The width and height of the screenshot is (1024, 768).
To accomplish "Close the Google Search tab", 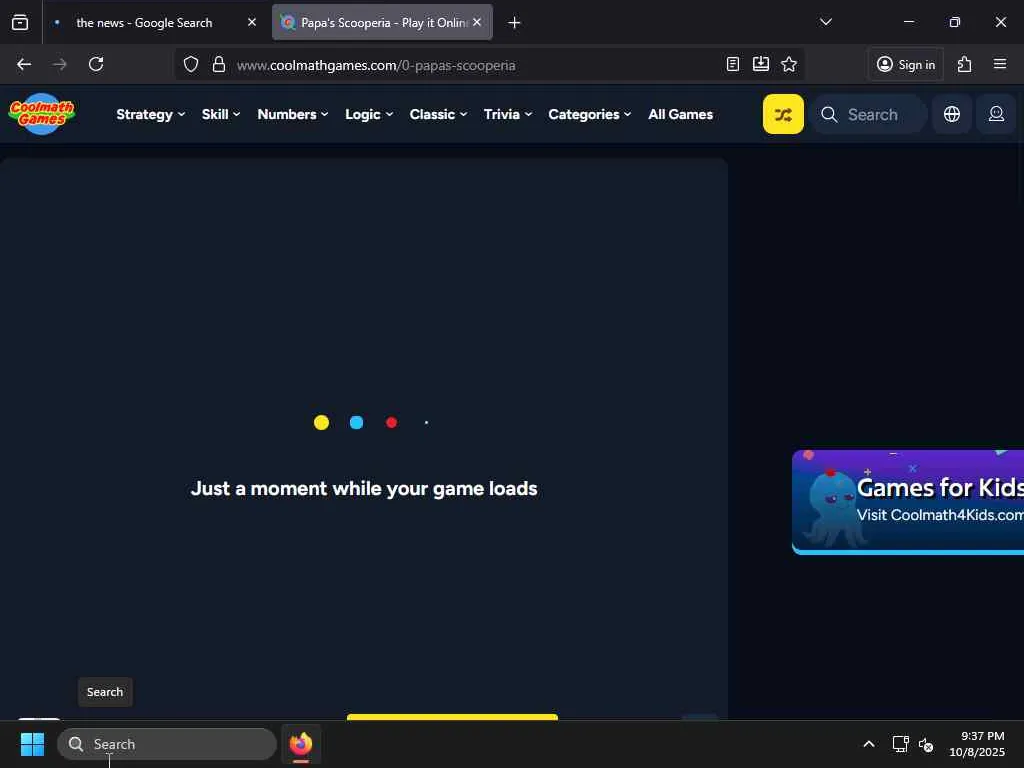I will (251, 22).
